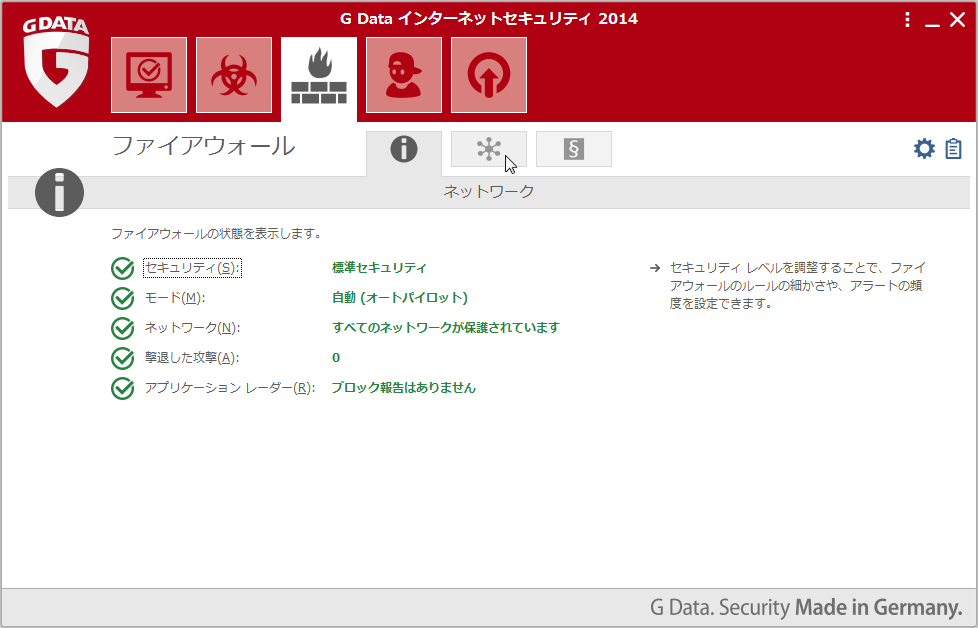Click the セキュリティ(S) label

tap(192, 268)
